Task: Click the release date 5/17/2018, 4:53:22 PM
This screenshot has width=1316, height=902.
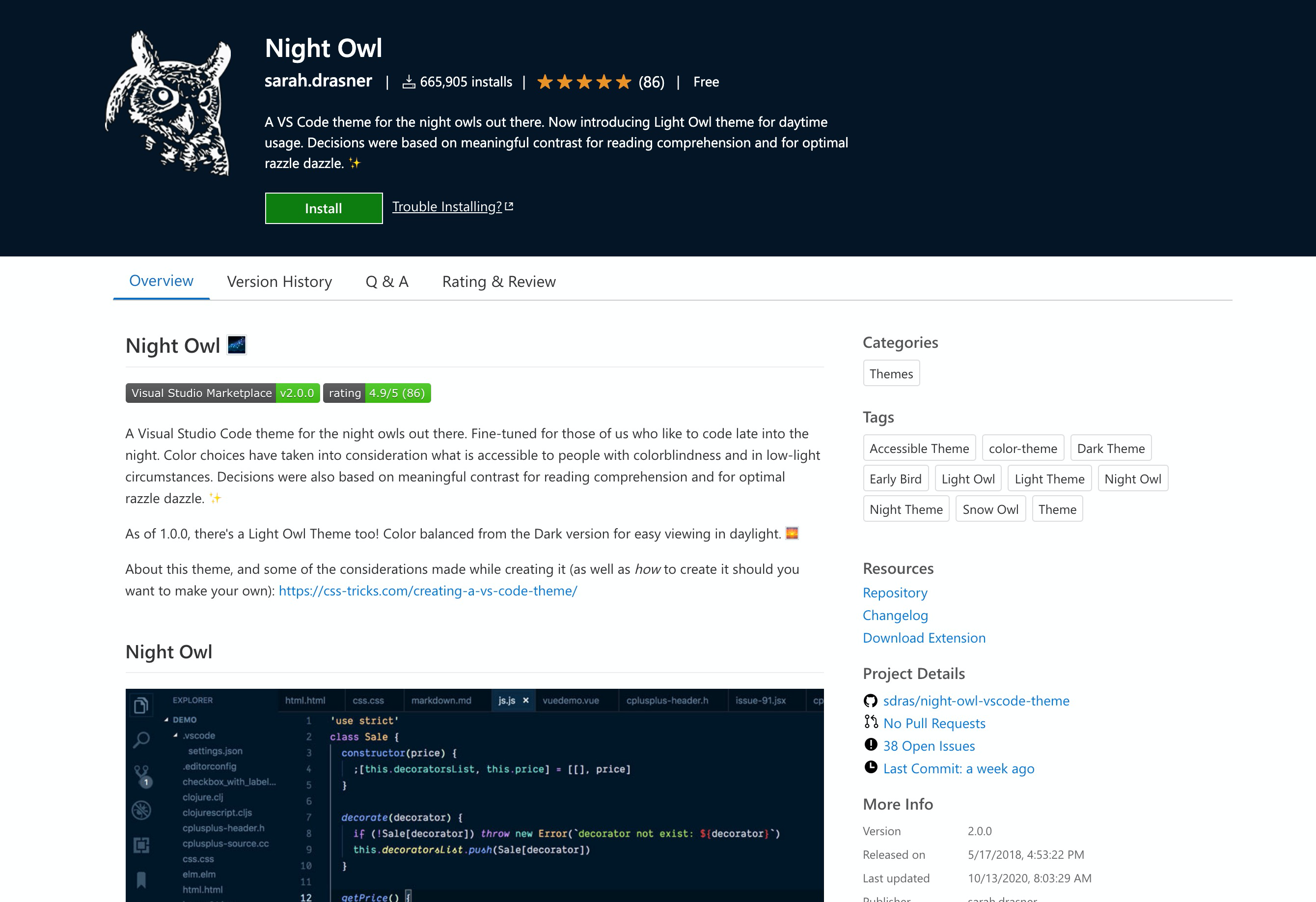Action: (1026, 854)
